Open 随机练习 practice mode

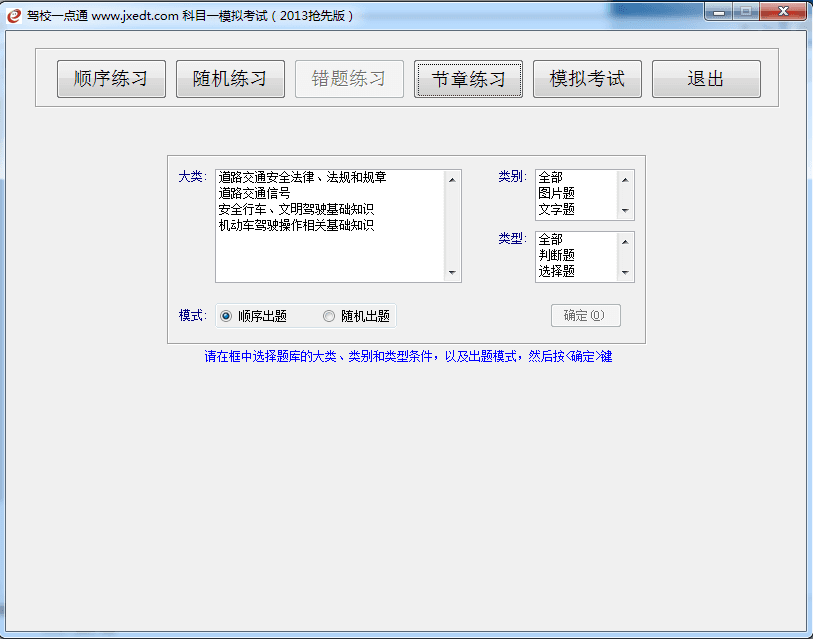click(x=230, y=79)
